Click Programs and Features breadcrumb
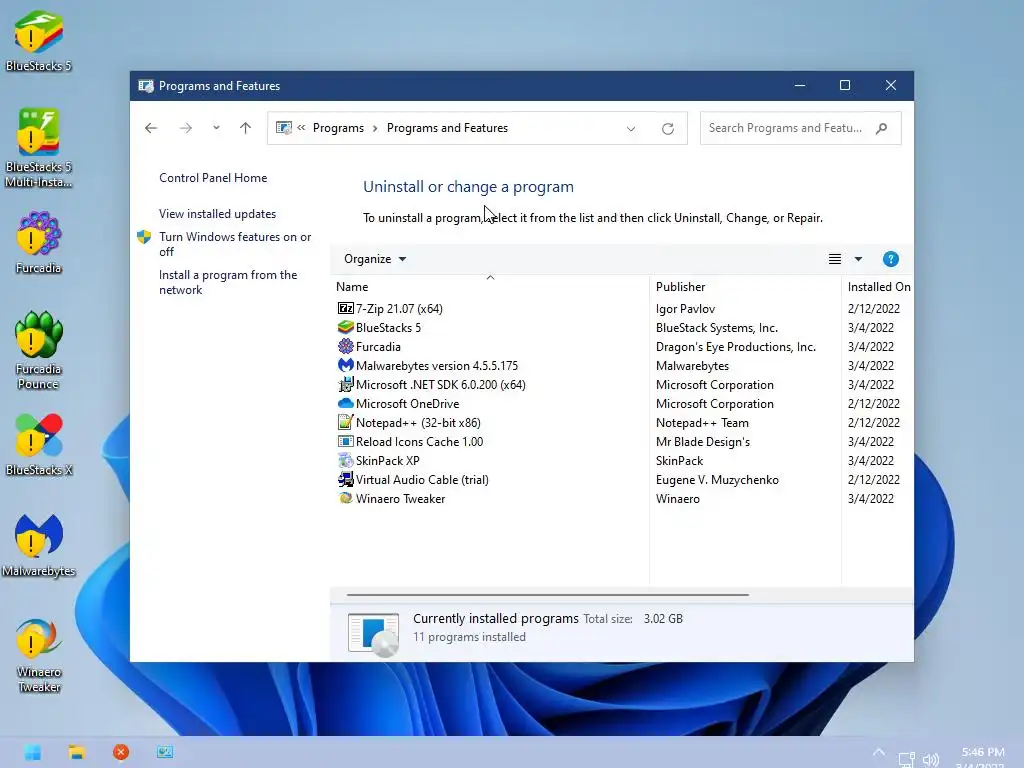The height and width of the screenshot is (768, 1024). click(447, 128)
